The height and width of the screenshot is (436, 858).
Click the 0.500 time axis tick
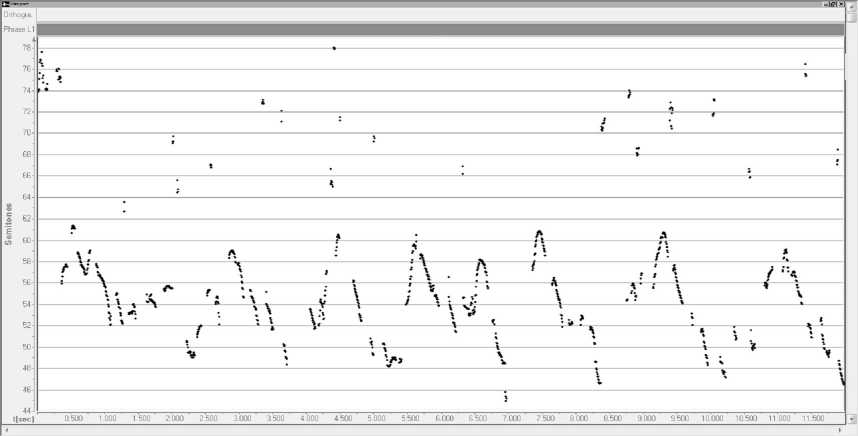(74, 418)
